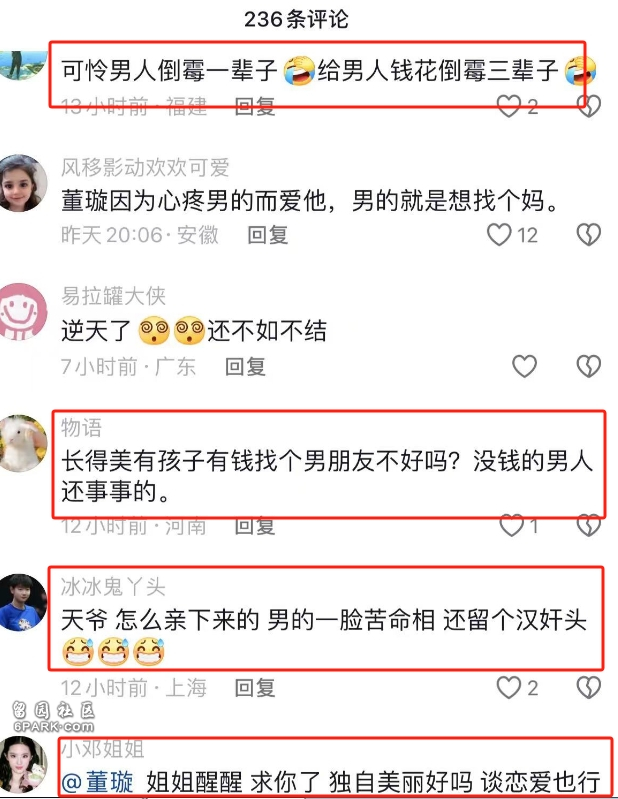
Task: Like the 易拉罐大侠 comment
Action: 524,366
